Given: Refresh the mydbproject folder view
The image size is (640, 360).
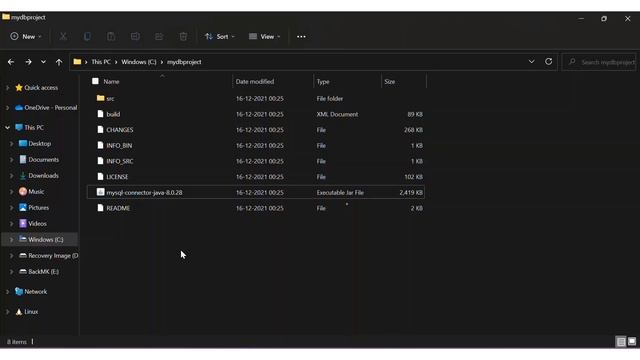Looking at the screenshot, I should (549, 62).
